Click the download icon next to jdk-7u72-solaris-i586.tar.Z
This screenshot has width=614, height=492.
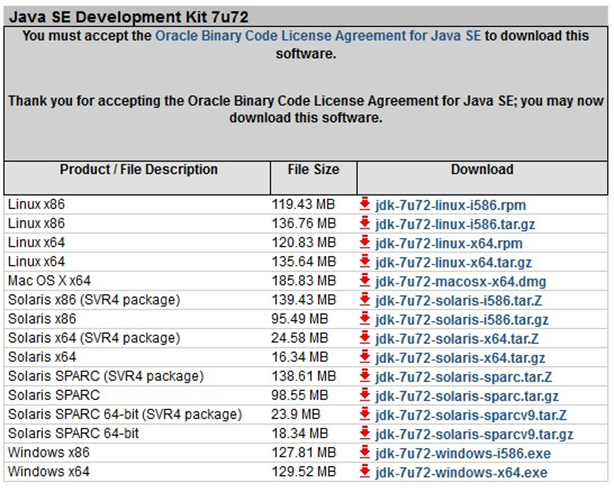tap(365, 300)
